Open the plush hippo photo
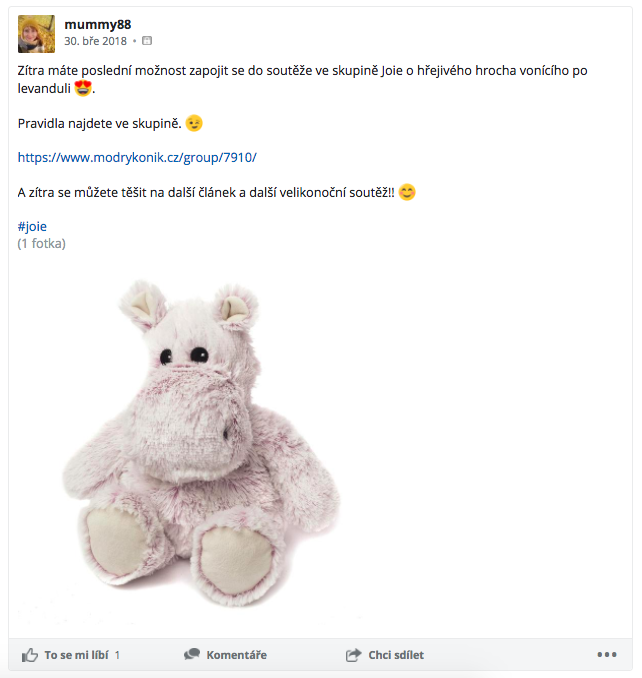 tap(201, 442)
